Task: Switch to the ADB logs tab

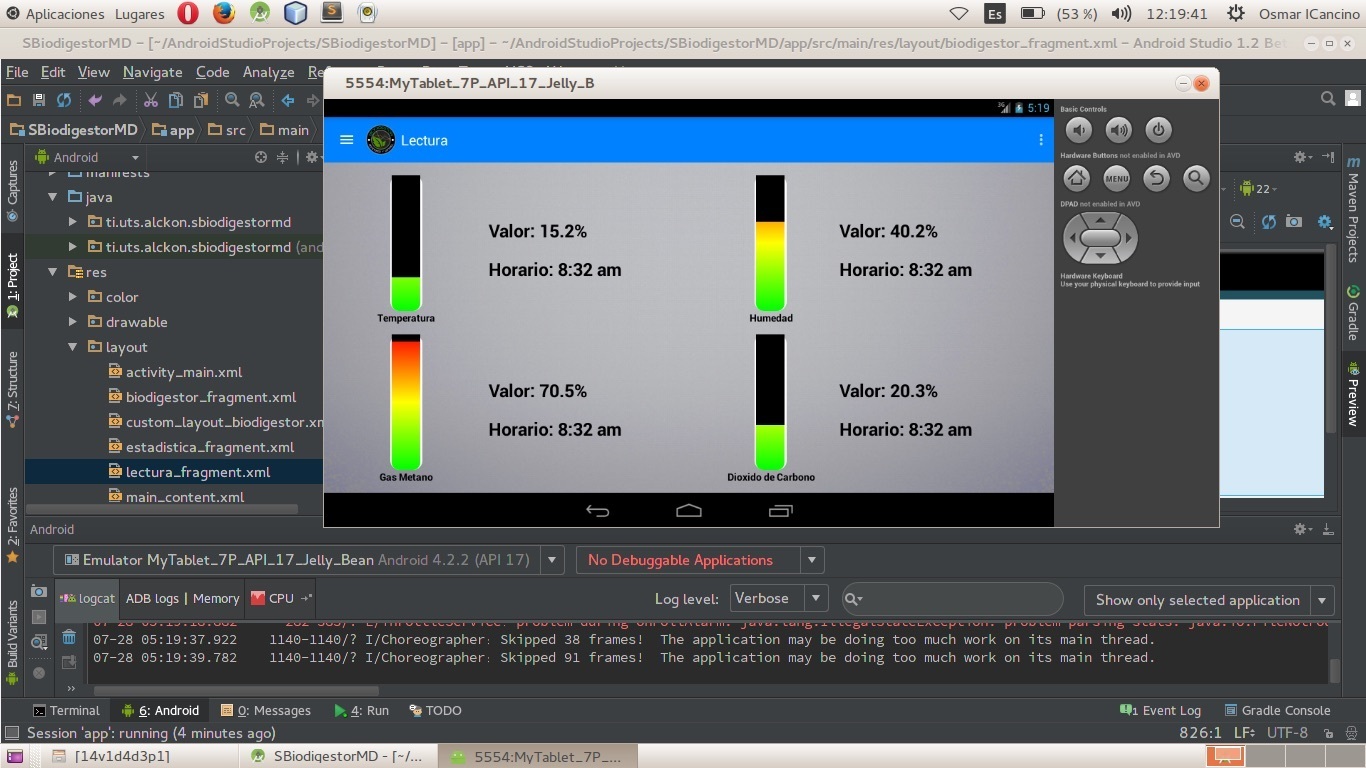Action: point(152,598)
